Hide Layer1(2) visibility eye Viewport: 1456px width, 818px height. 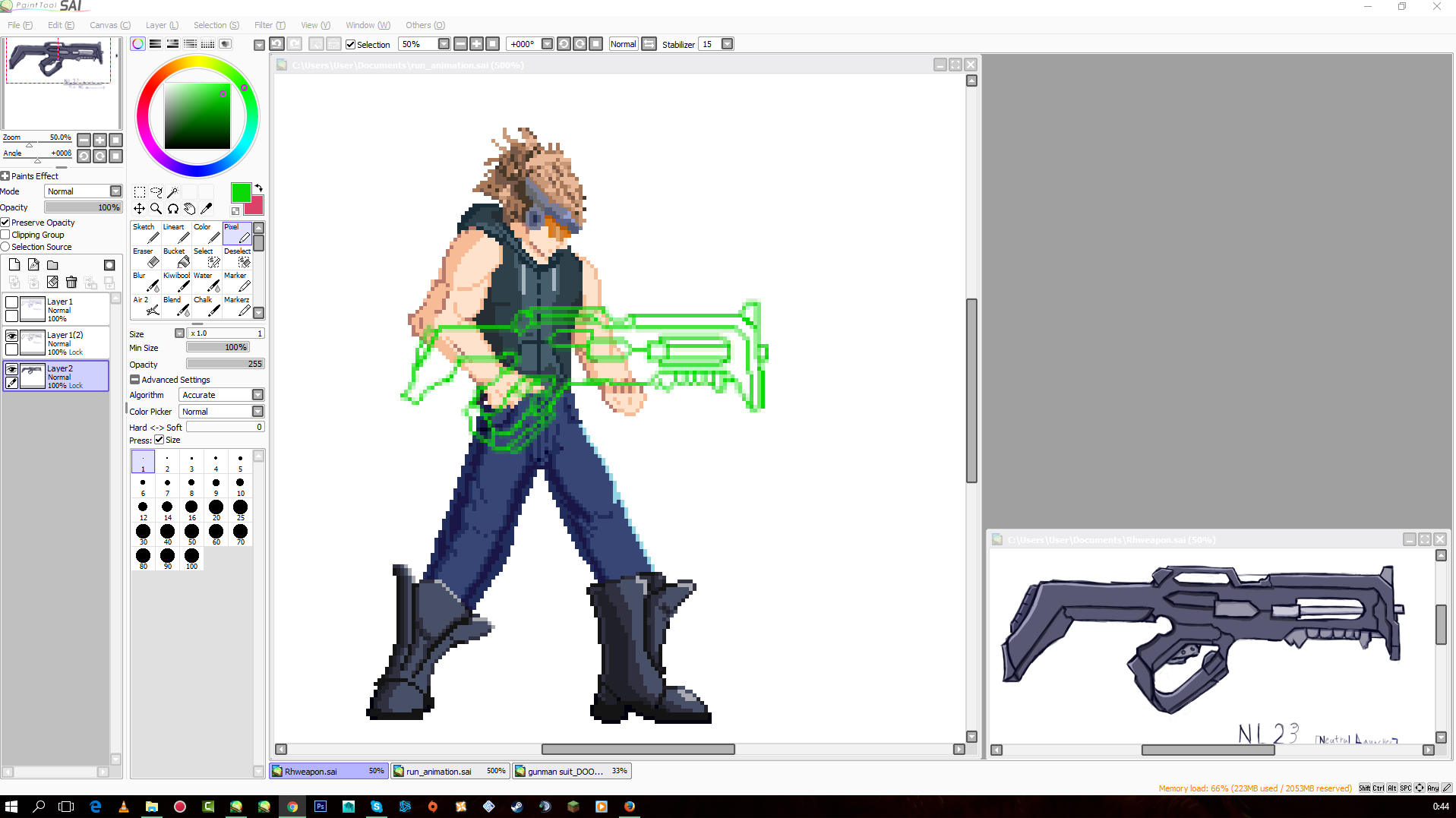[11, 336]
